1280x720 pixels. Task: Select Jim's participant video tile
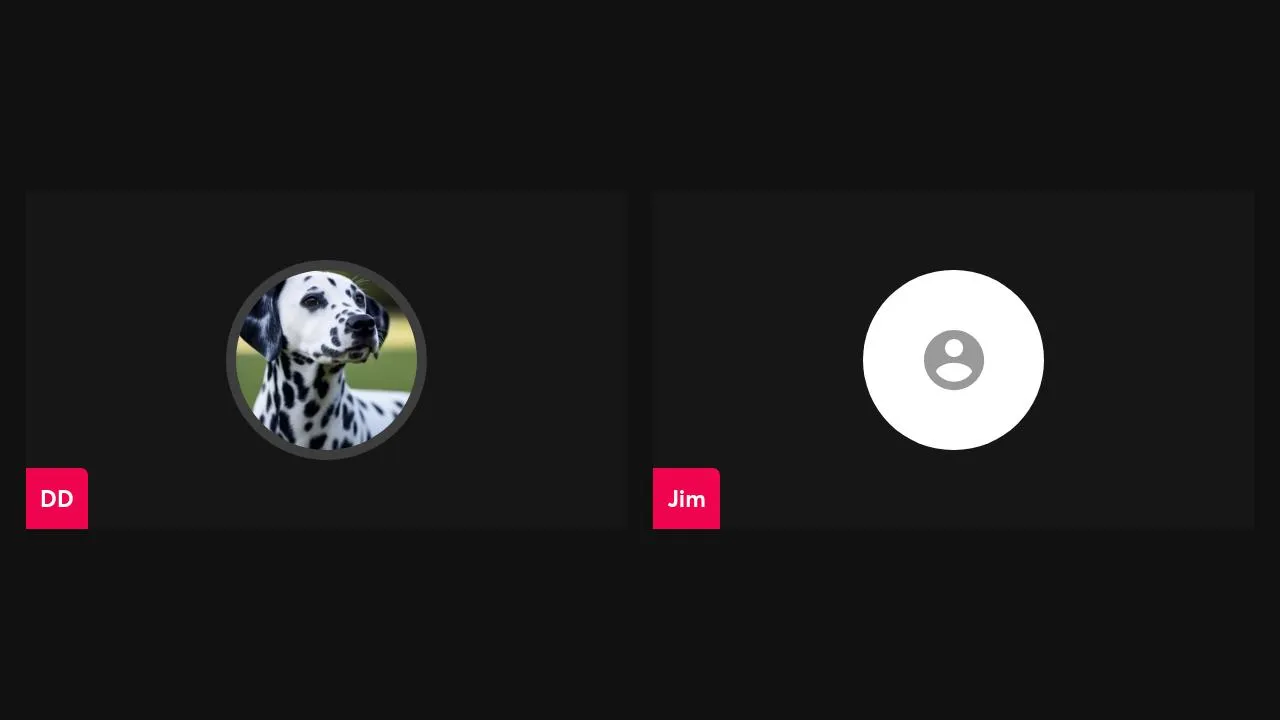953,360
